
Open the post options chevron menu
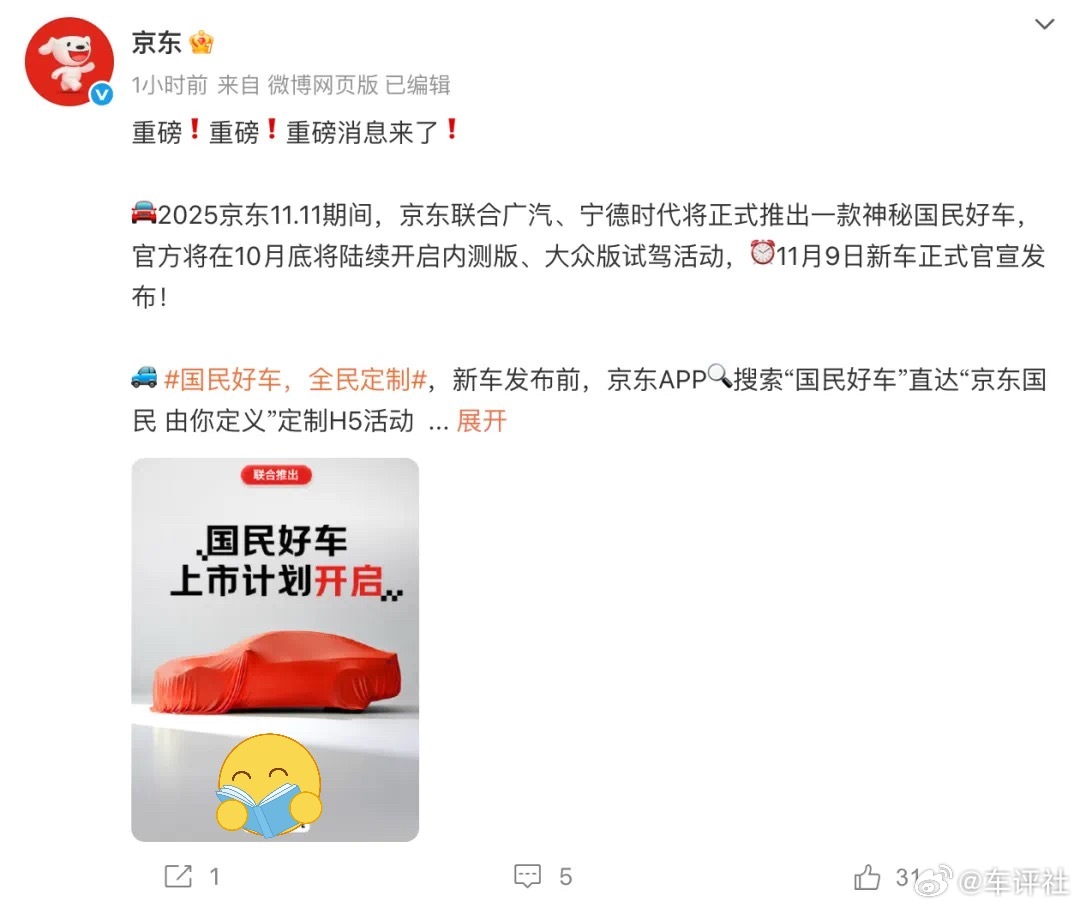[x=1044, y=25]
